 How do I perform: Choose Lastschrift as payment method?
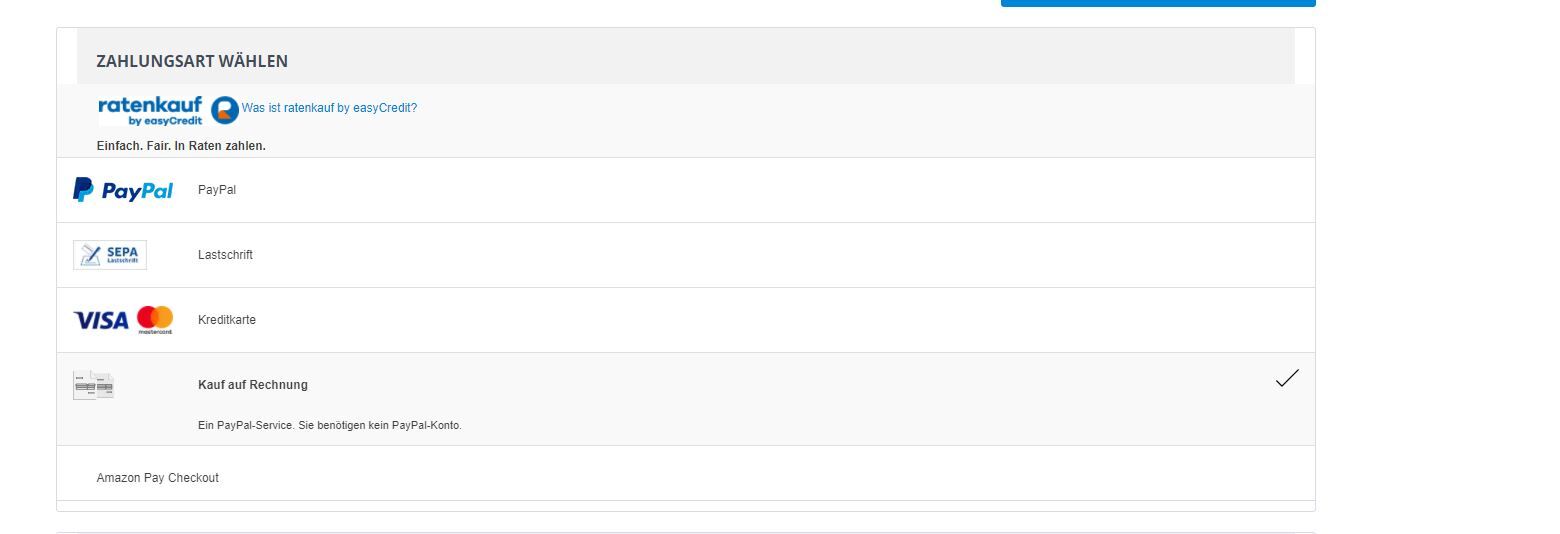(x=225, y=255)
